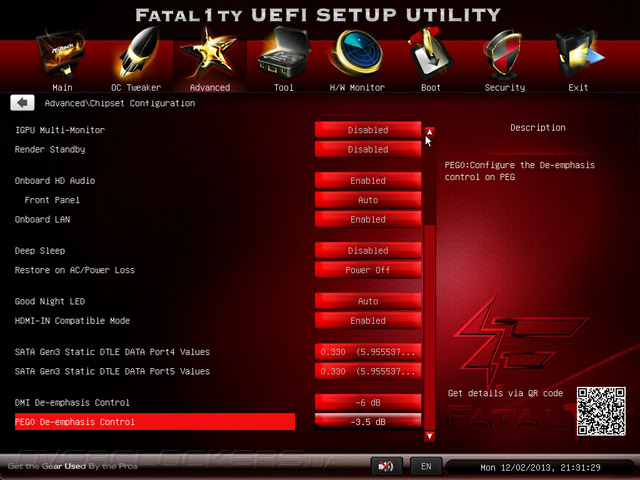This screenshot has height=480, width=640.
Task: Switch to Security tab label
Action: point(504,87)
